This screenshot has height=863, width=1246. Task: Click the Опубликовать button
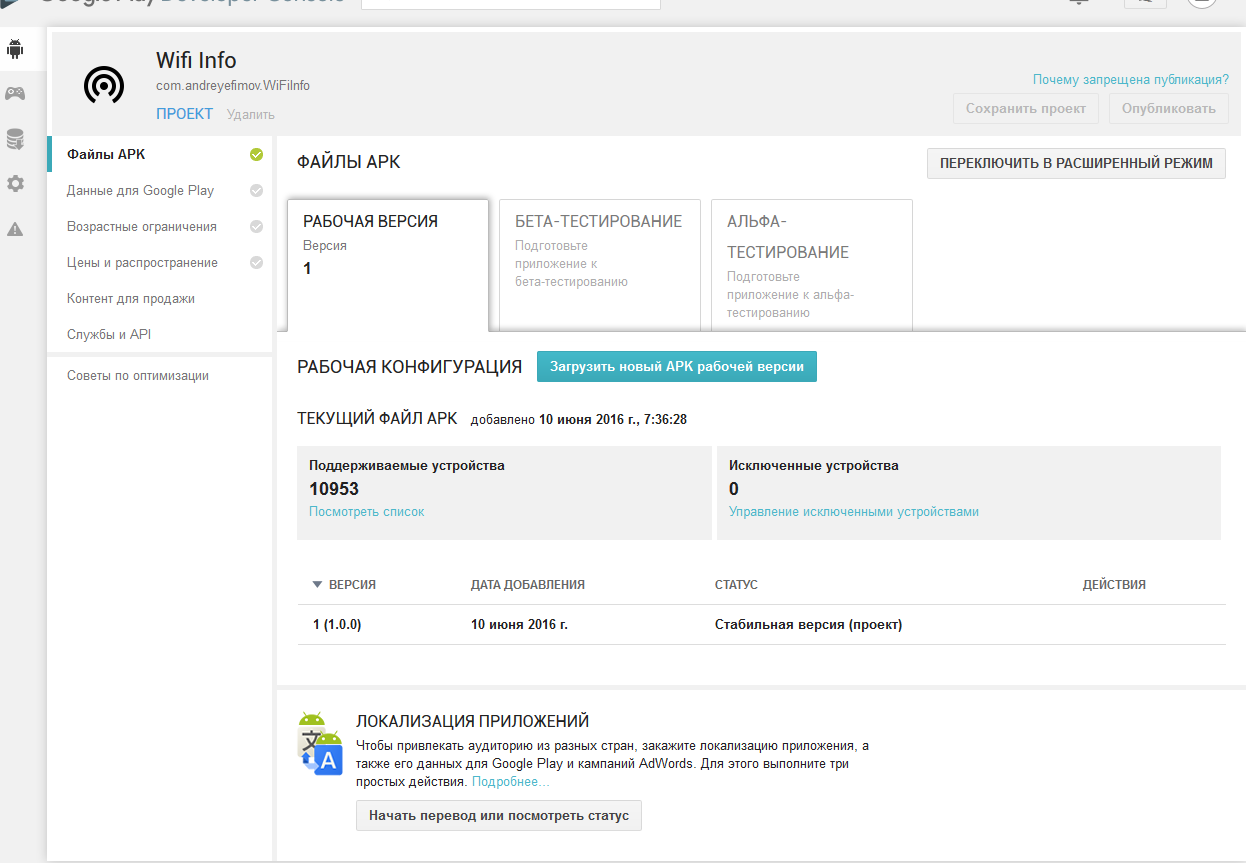tap(1169, 109)
